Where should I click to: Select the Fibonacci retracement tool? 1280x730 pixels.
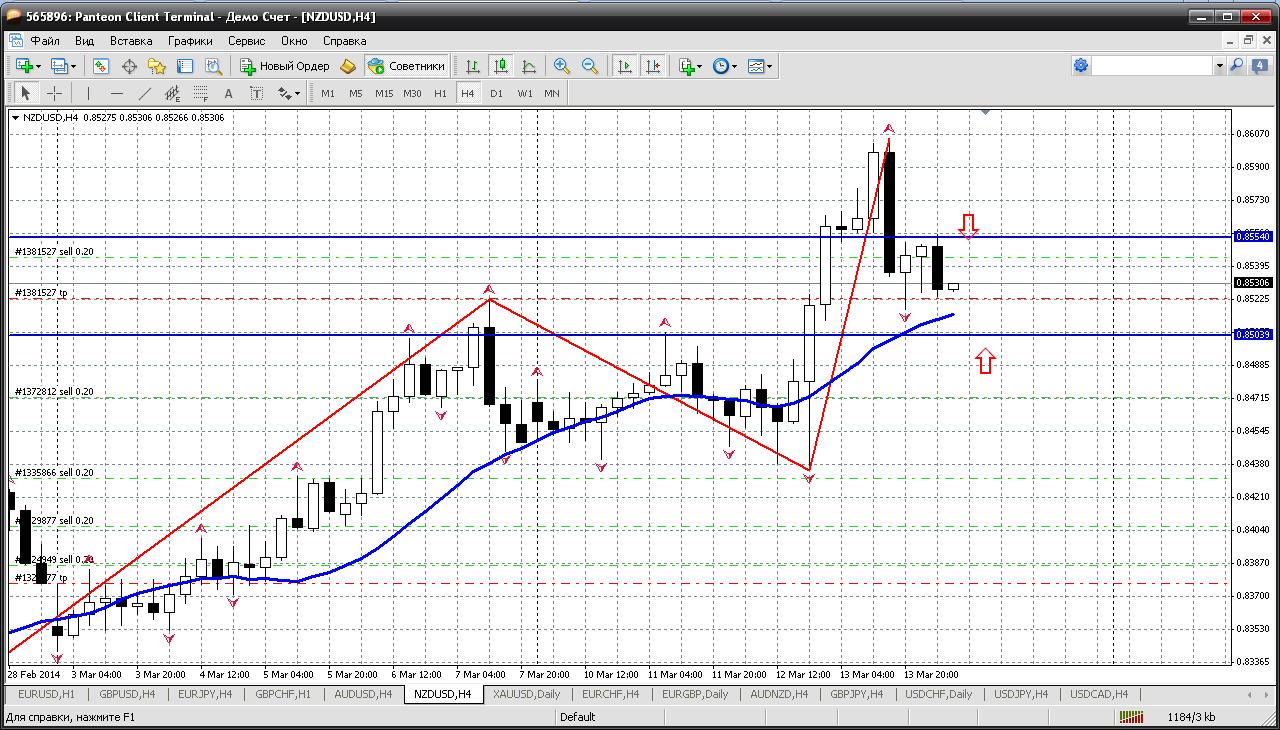[200, 93]
